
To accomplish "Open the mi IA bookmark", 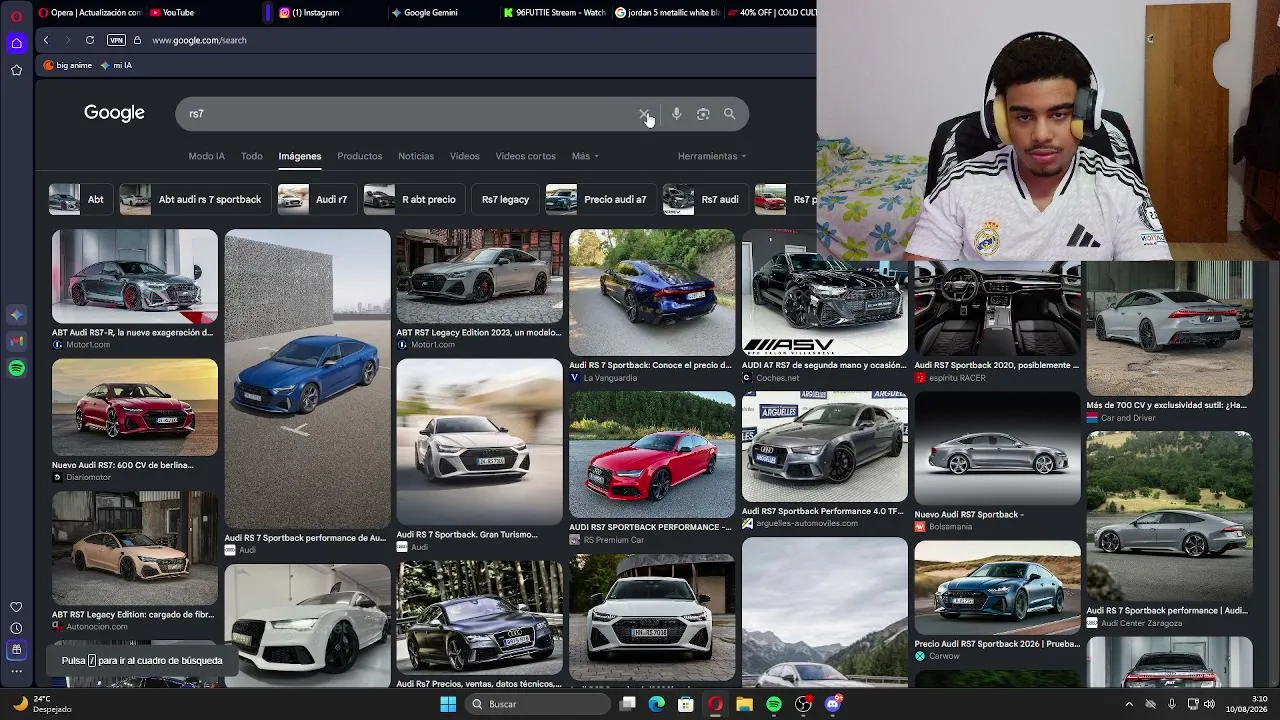I will tap(116, 65).
